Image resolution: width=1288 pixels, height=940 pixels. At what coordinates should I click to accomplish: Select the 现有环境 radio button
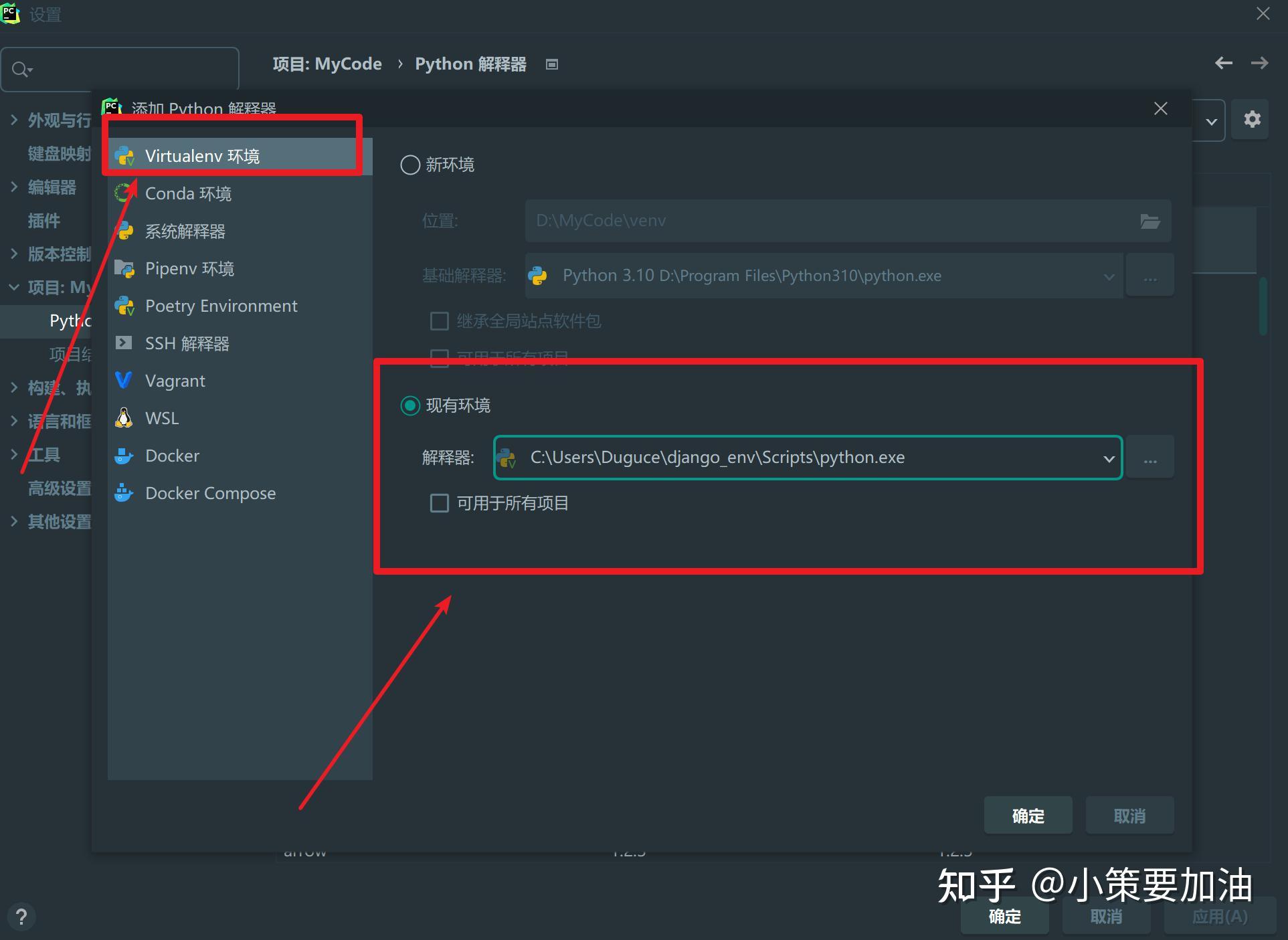[x=410, y=405]
